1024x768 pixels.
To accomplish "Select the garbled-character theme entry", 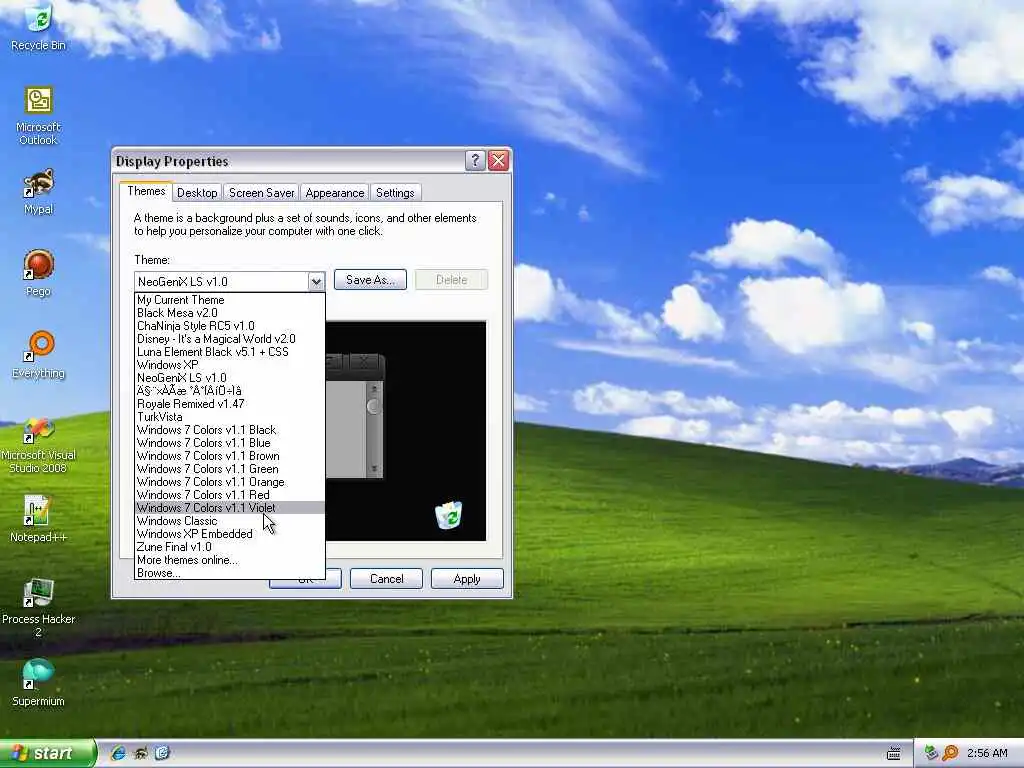I will (x=230, y=391).
